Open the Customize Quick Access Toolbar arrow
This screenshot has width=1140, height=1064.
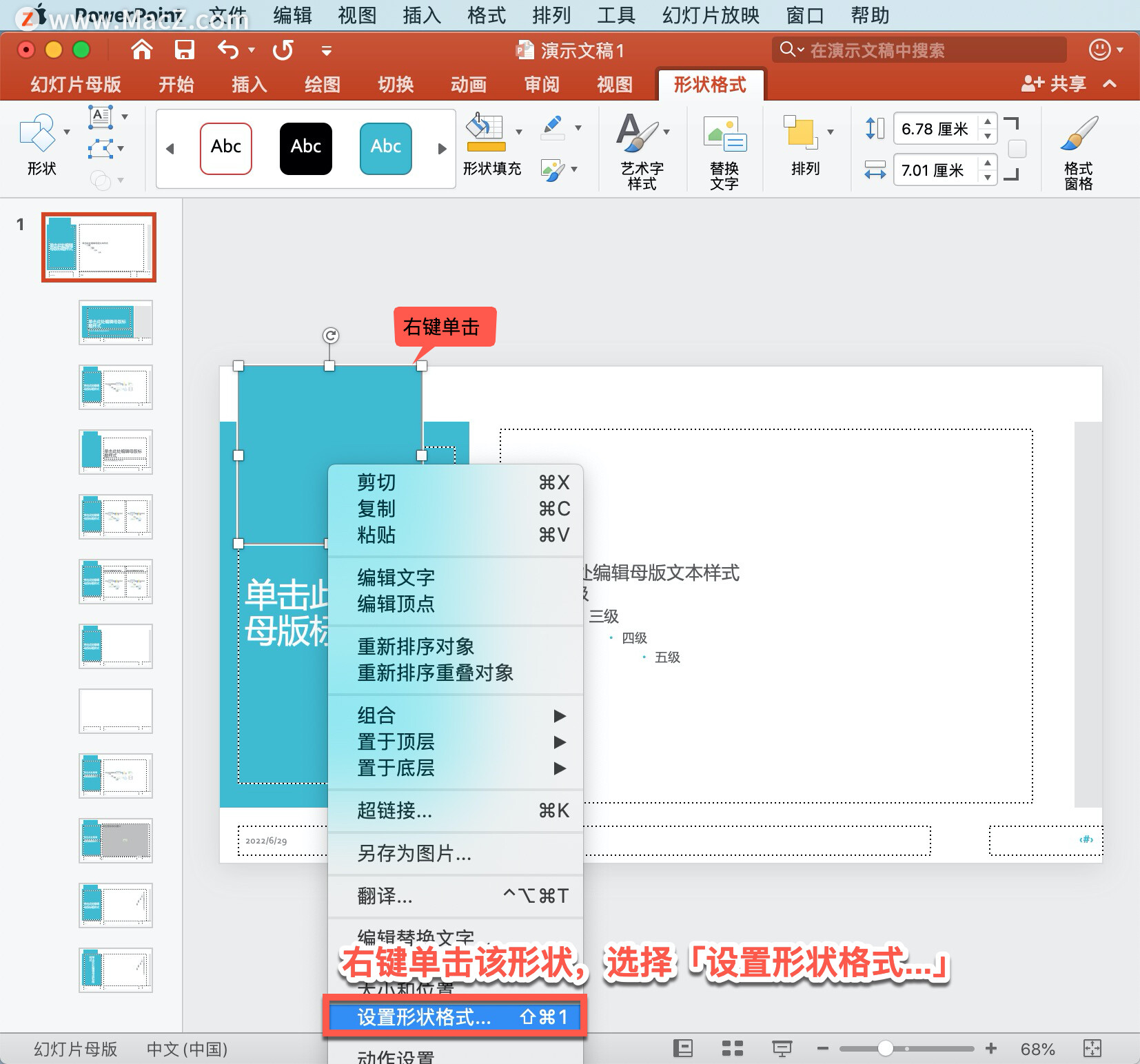click(x=327, y=50)
